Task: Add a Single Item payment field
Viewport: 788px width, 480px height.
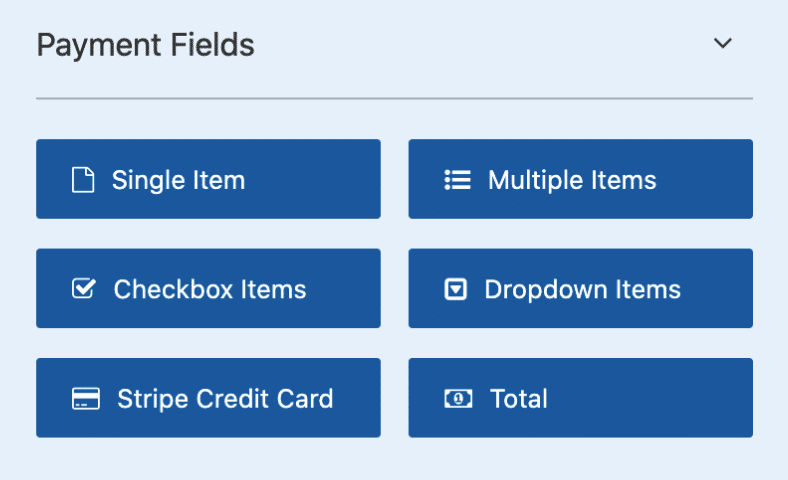Action: [208, 179]
